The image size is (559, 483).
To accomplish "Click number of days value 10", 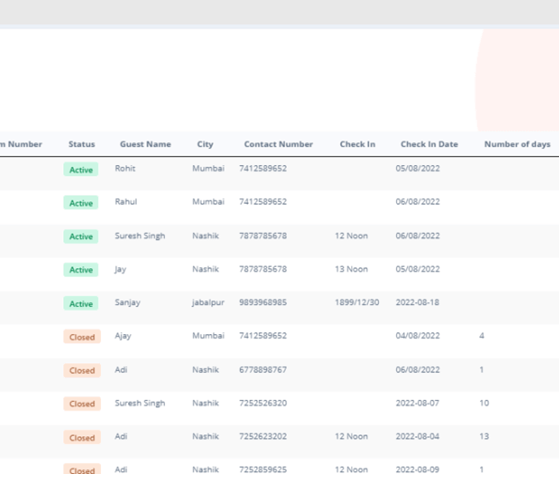I will coord(484,403).
